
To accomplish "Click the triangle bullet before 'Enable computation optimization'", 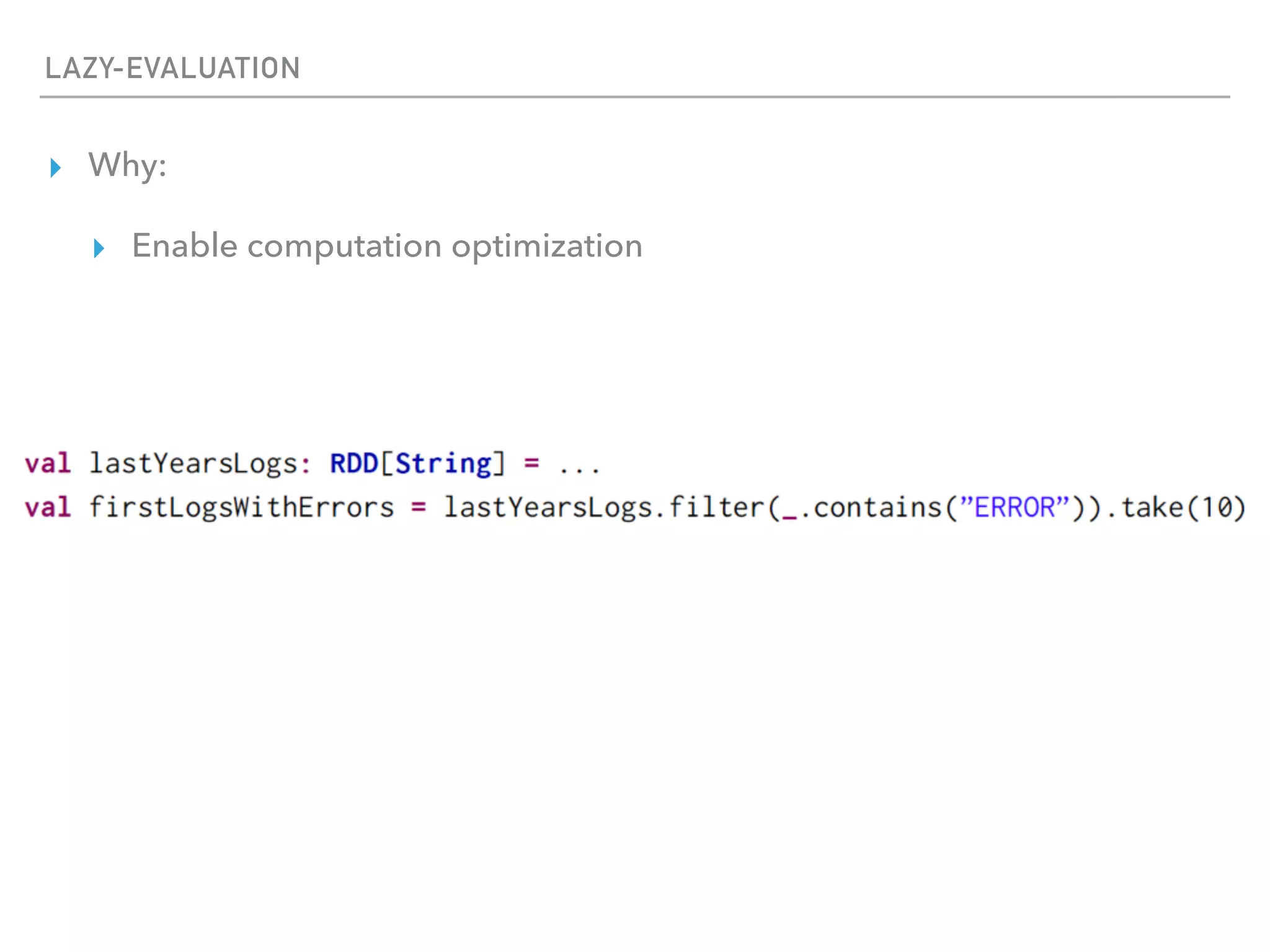I will click(99, 248).
